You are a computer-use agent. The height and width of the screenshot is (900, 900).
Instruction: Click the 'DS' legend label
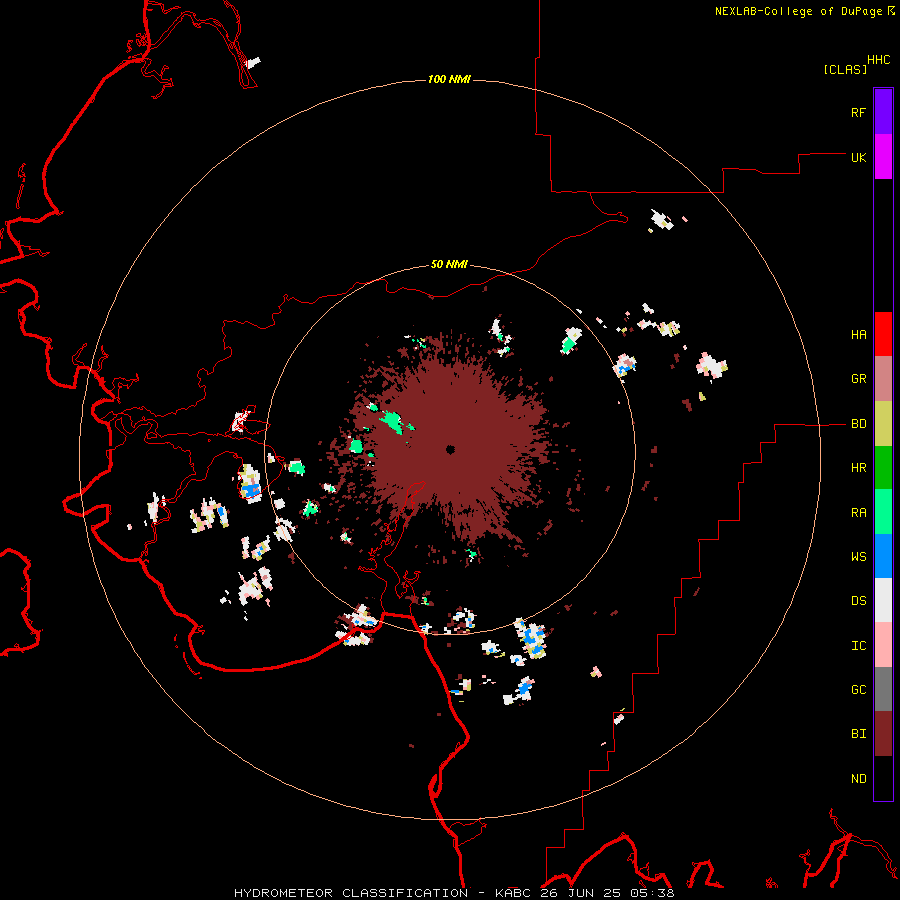pos(859,600)
